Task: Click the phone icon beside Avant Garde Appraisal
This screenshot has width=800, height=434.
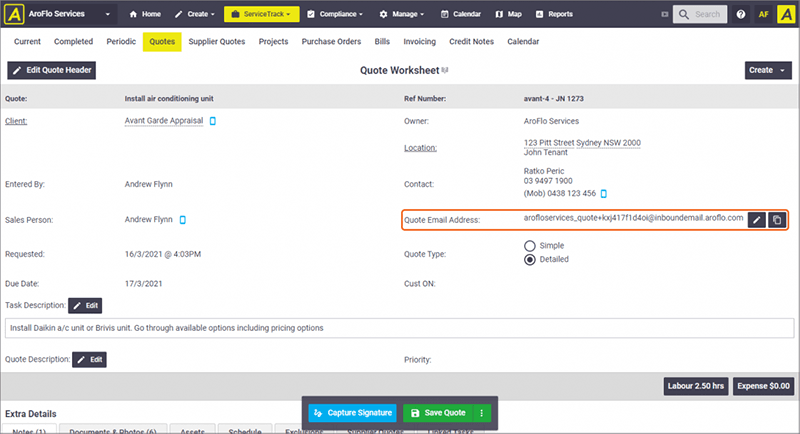Action: (213, 121)
